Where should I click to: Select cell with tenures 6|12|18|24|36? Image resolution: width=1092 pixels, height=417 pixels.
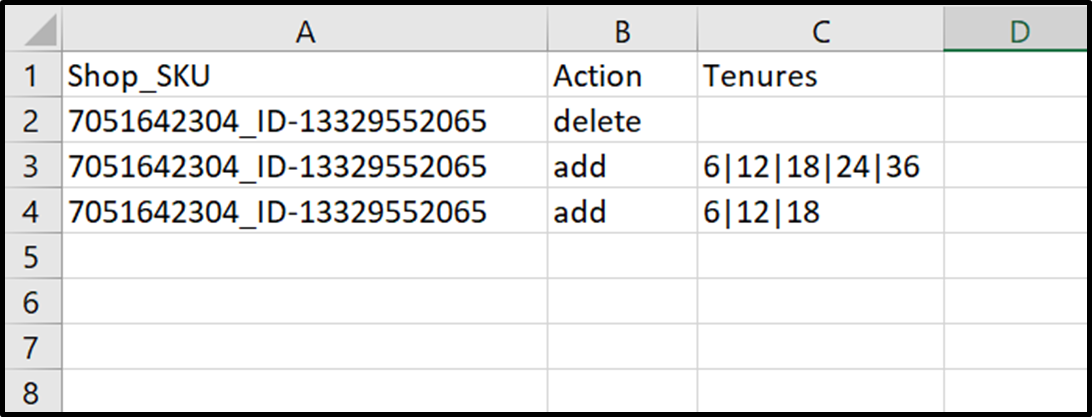[x=820, y=167]
